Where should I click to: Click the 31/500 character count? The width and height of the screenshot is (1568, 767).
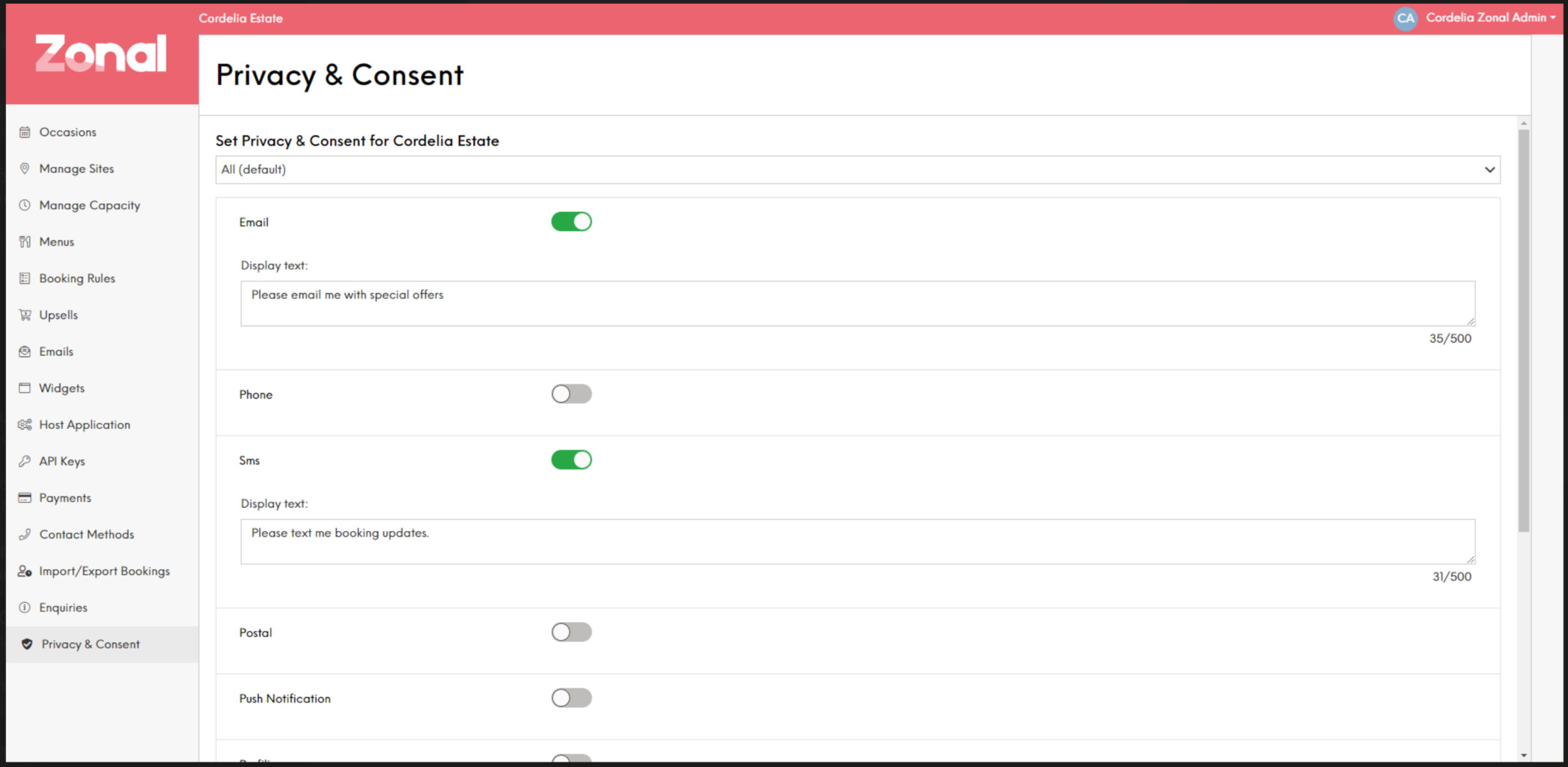point(1451,576)
